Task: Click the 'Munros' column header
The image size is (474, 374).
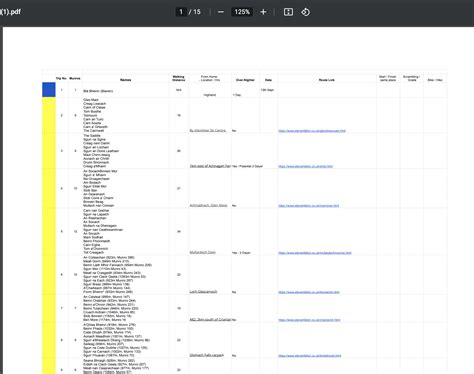Action: pos(75,78)
